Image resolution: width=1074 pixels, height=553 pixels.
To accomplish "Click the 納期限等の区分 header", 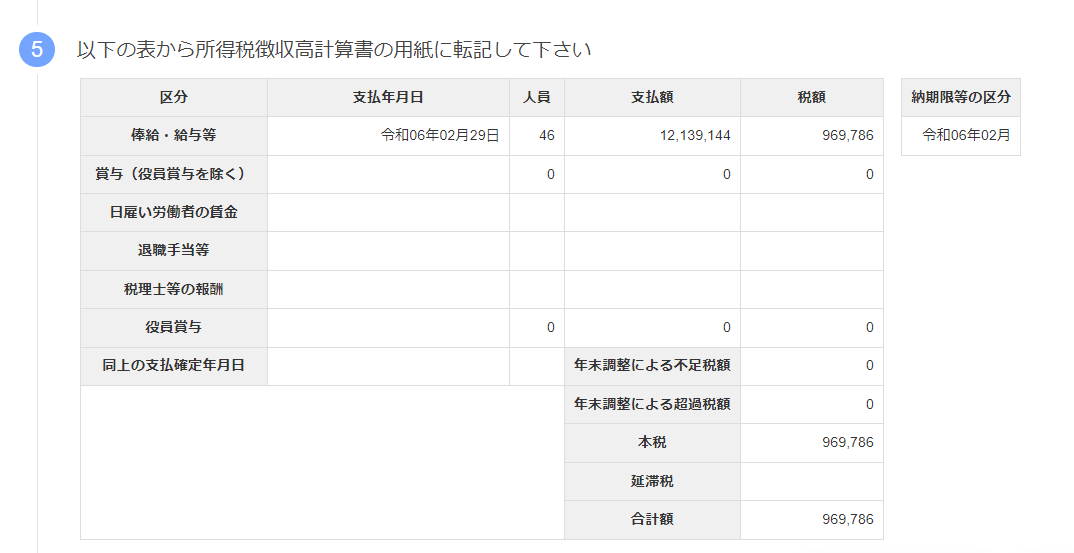I will 961,97.
